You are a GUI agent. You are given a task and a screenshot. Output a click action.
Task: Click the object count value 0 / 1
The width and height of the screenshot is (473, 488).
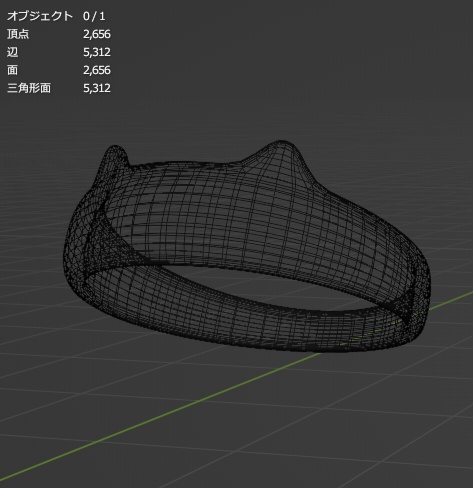tap(94, 16)
